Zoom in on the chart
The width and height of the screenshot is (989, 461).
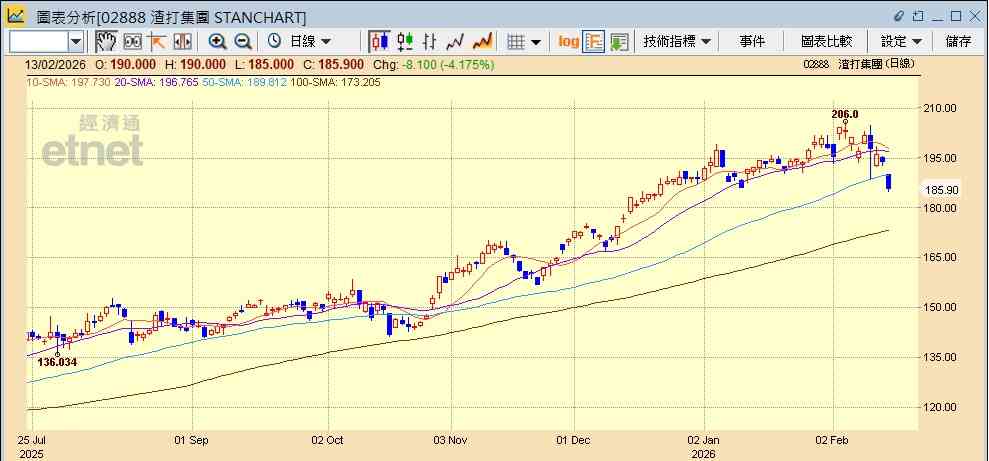point(218,42)
